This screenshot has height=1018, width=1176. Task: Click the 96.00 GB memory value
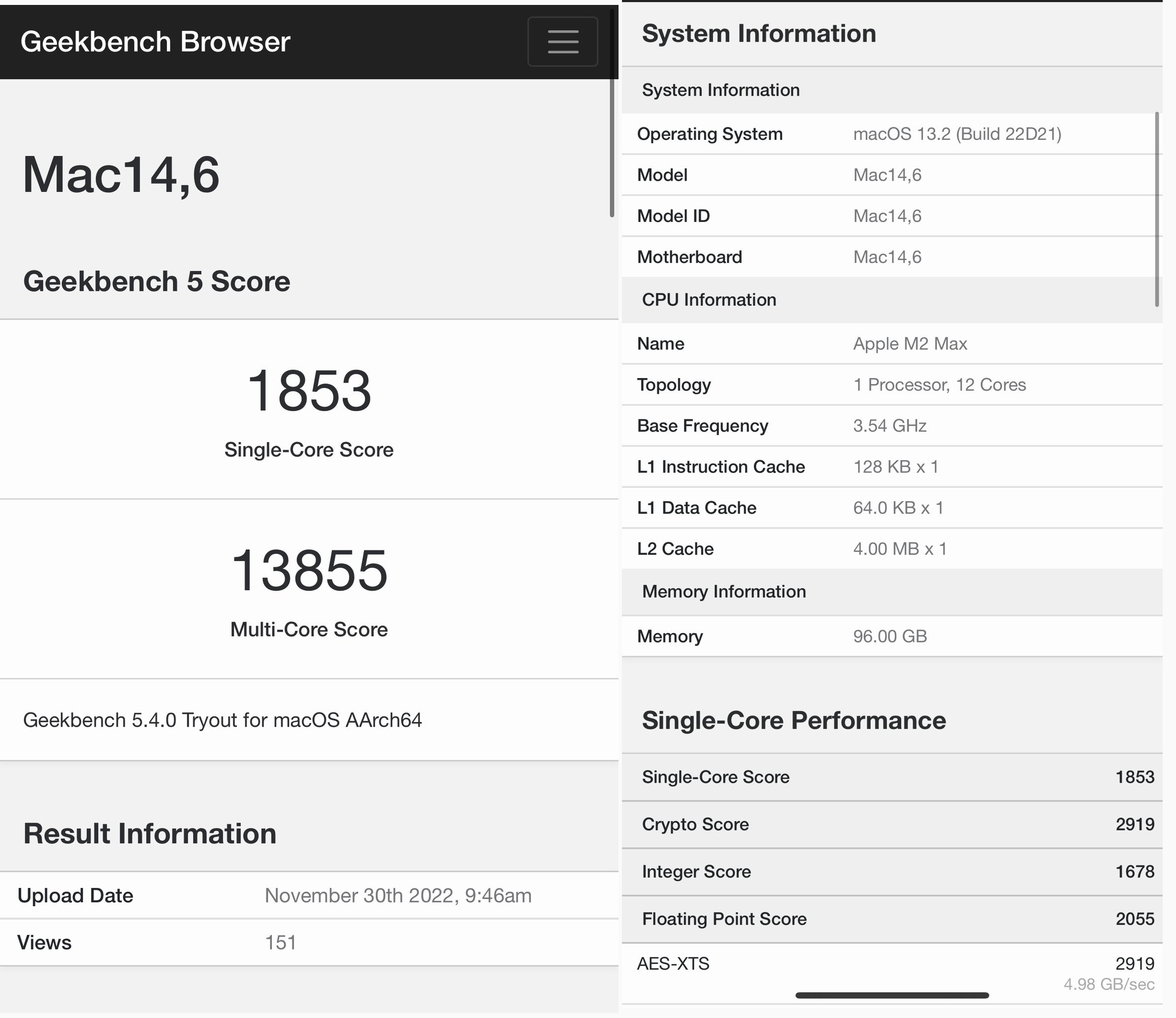[x=889, y=636]
